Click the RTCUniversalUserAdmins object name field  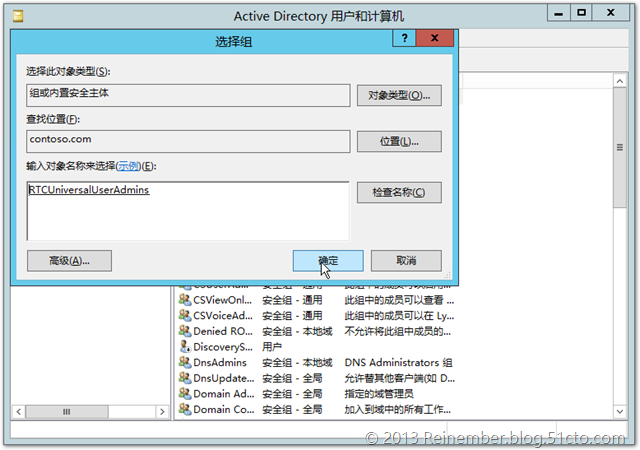coord(188,210)
